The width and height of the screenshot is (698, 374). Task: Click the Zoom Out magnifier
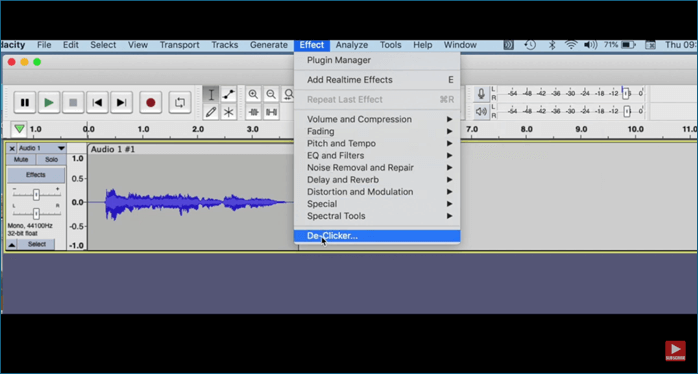(x=271, y=94)
